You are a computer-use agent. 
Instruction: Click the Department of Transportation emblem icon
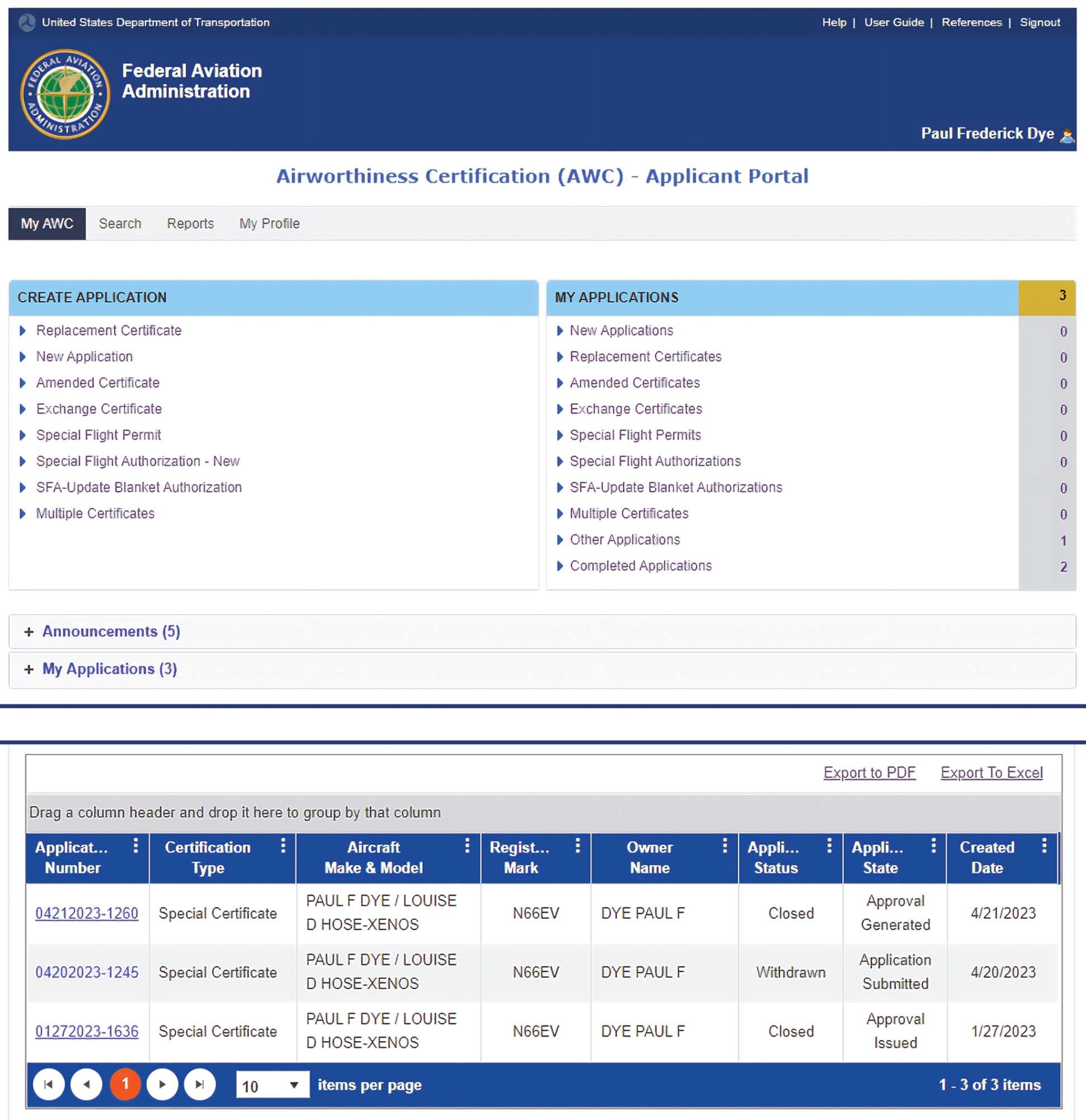pos(27,23)
